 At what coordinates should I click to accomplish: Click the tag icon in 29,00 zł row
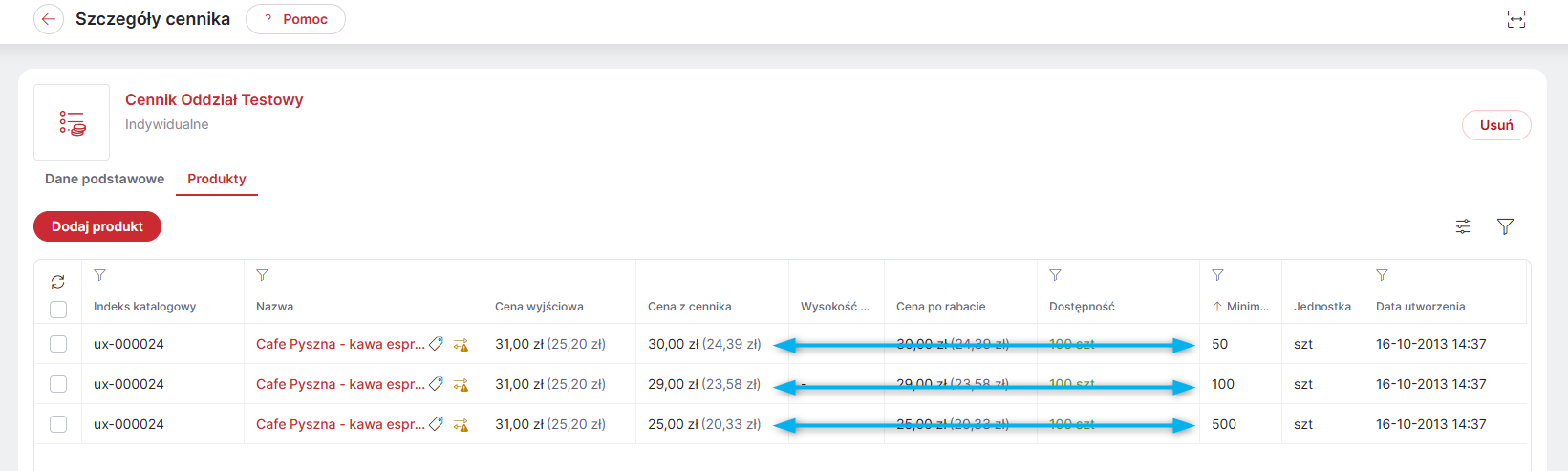click(x=437, y=384)
